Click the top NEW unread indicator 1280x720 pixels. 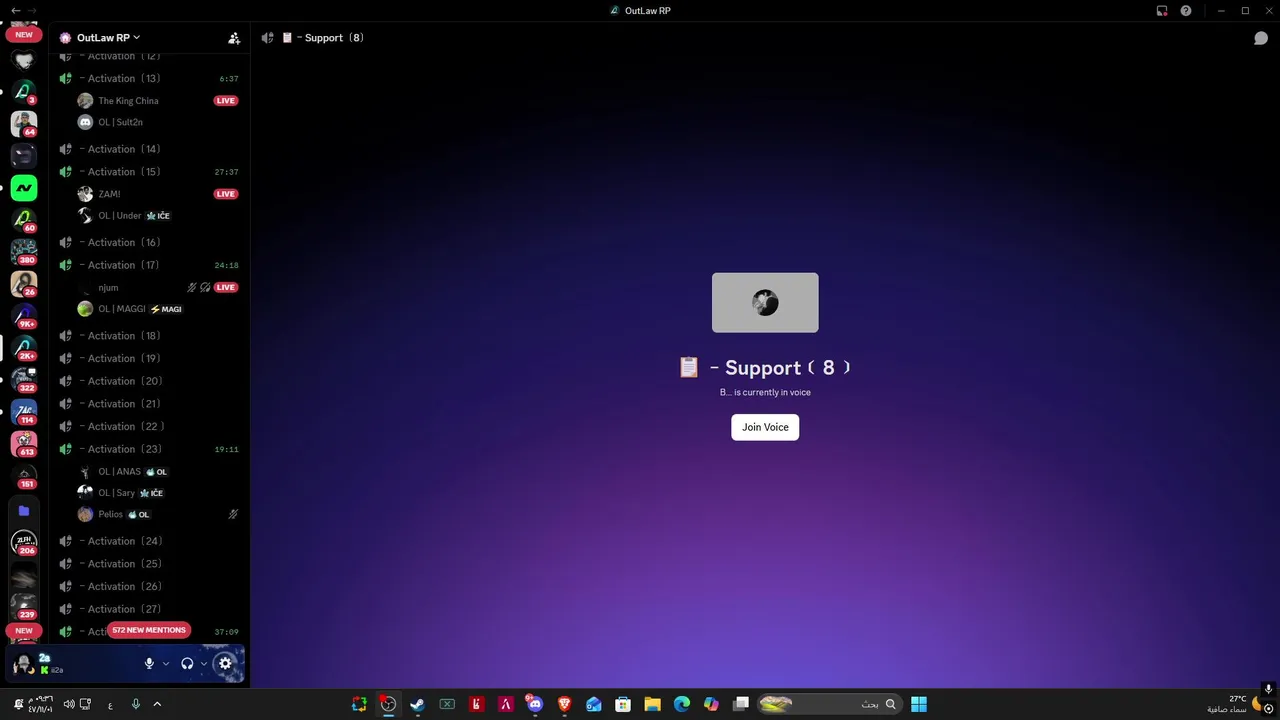point(24,34)
